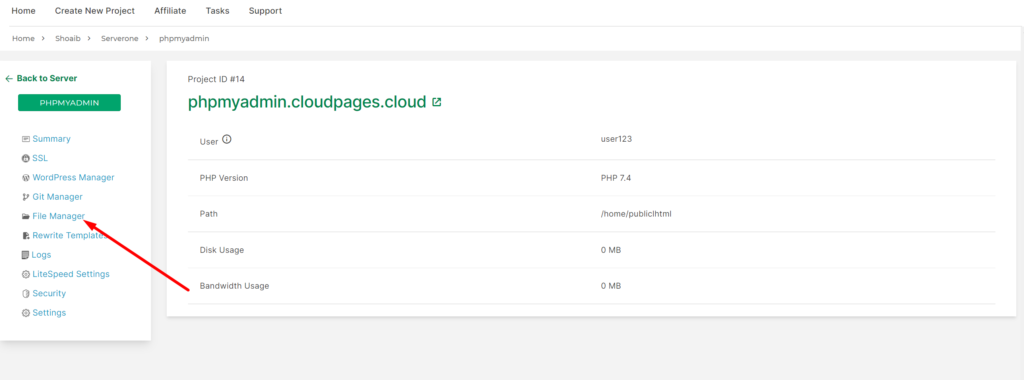Click the info icon beside User
This screenshot has width=1024, height=380.
coord(227,139)
